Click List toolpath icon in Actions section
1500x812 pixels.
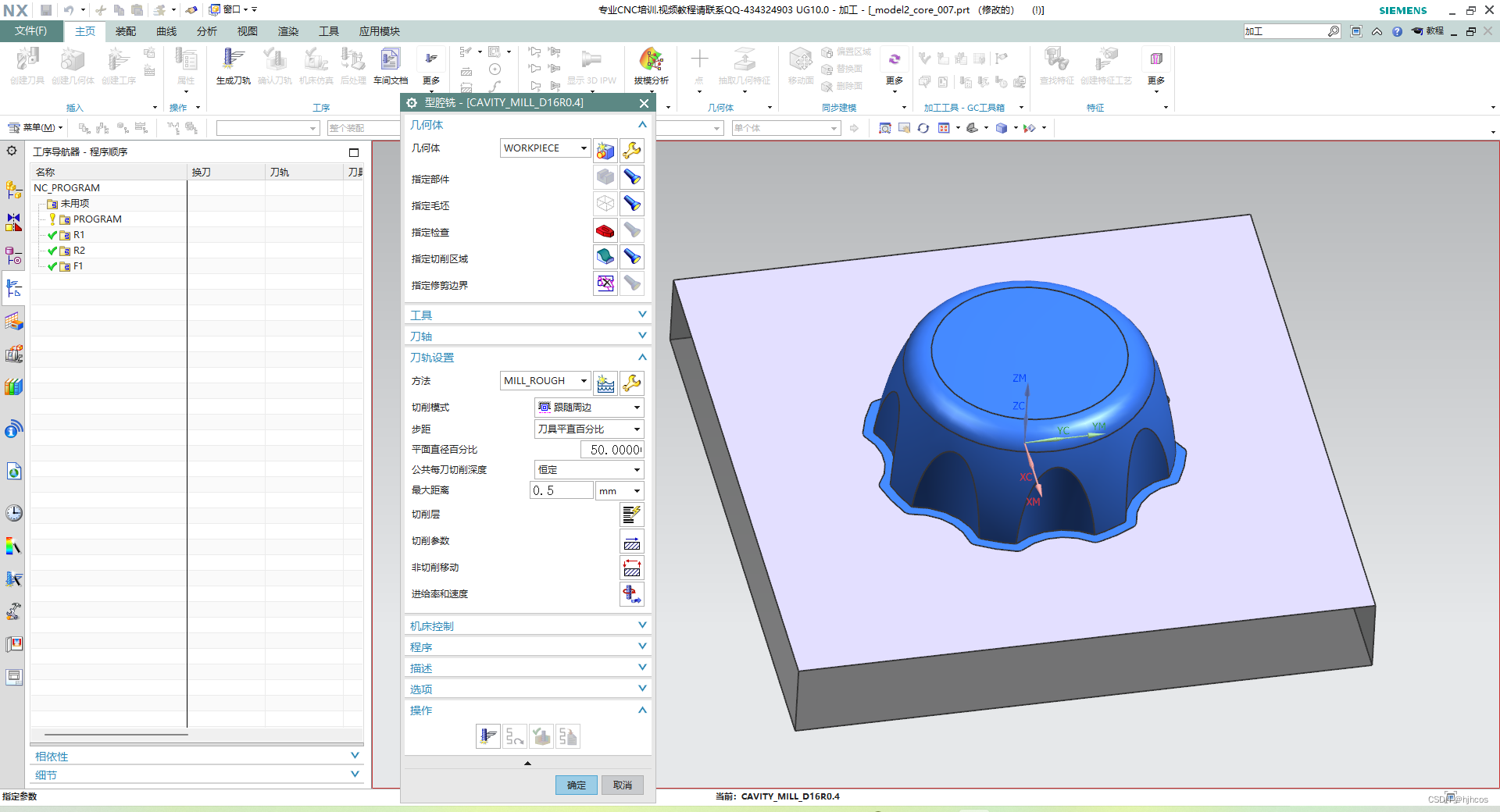click(x=568, y=736)
